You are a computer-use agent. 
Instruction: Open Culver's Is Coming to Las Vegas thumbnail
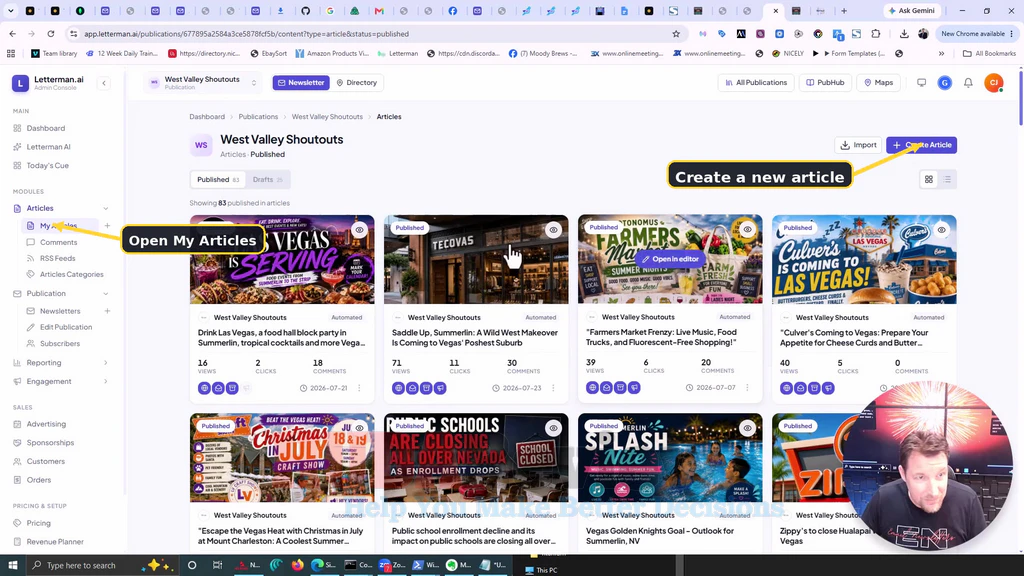coord(864,260)
